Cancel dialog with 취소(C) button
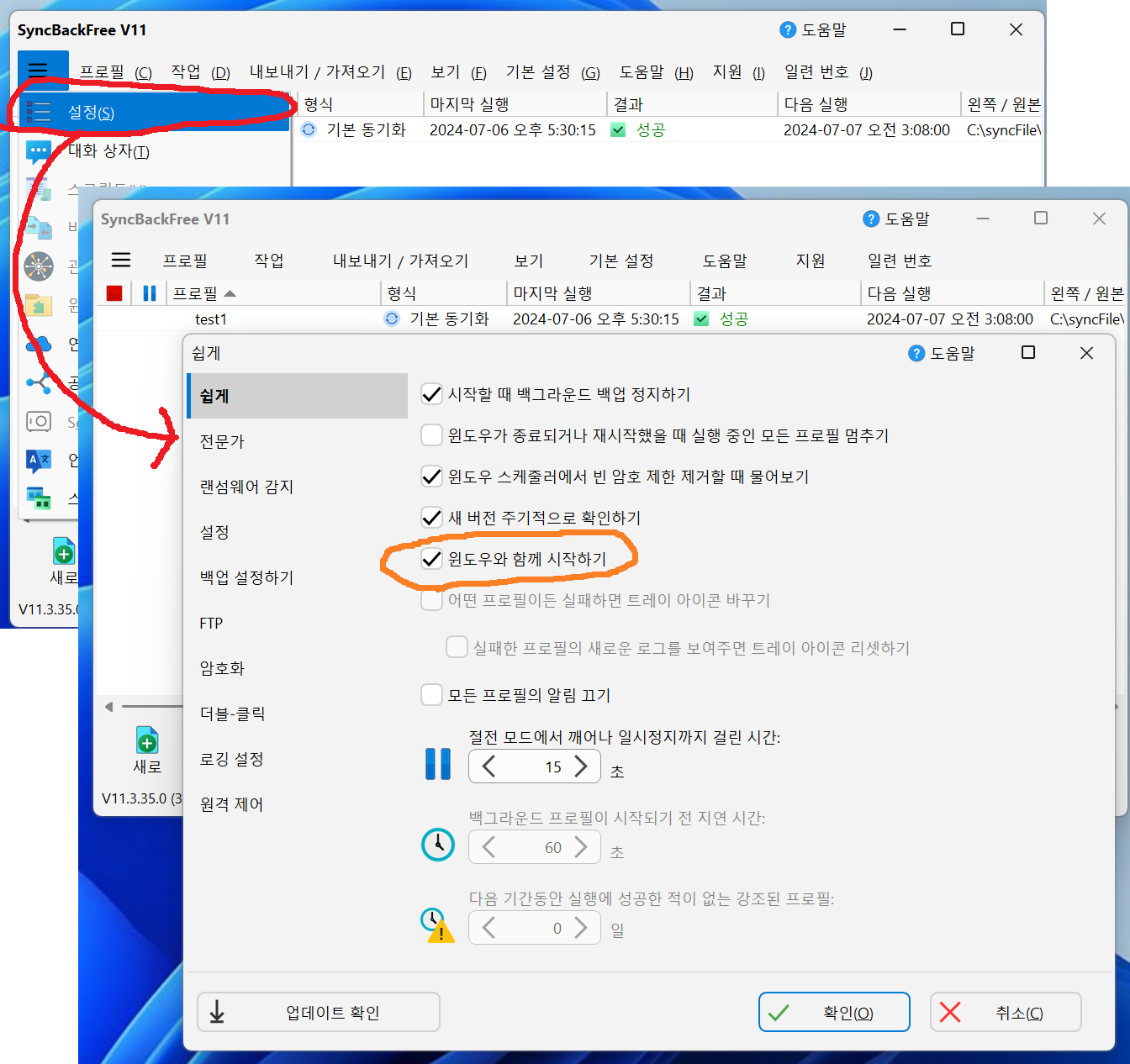Screen dimensions: 1130x1064 [x=1006, y=1012]
